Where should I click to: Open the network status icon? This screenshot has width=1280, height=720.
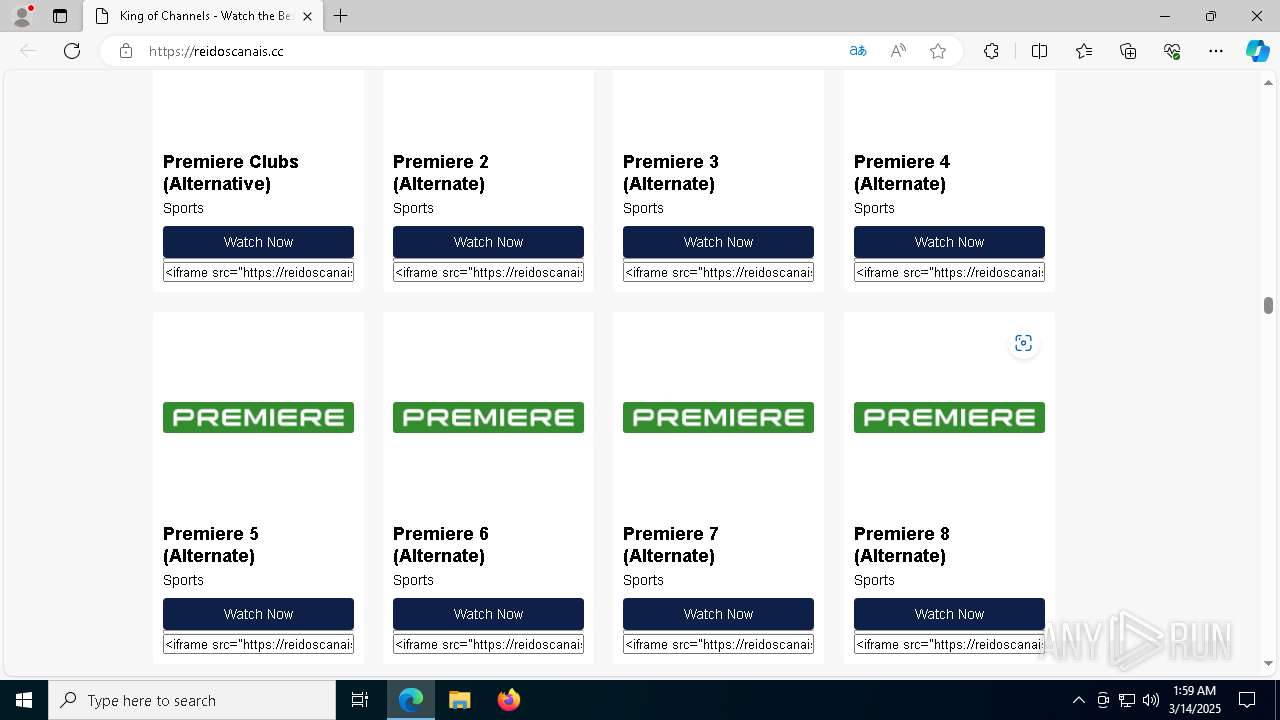(1127, 700)
